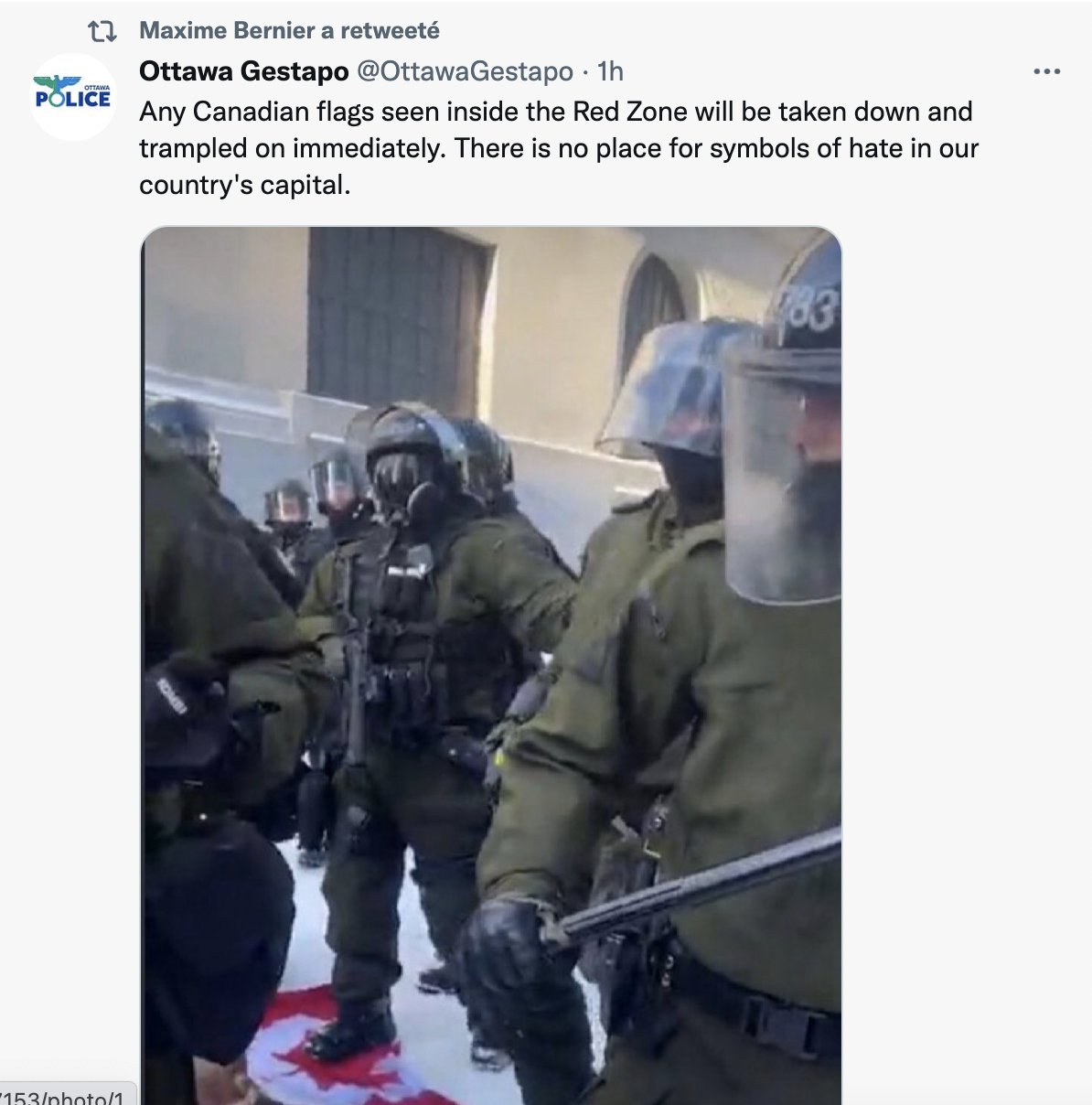Open the Ottawa Gestapo display name
1092x1105 pixels.
tap(244, 70)
